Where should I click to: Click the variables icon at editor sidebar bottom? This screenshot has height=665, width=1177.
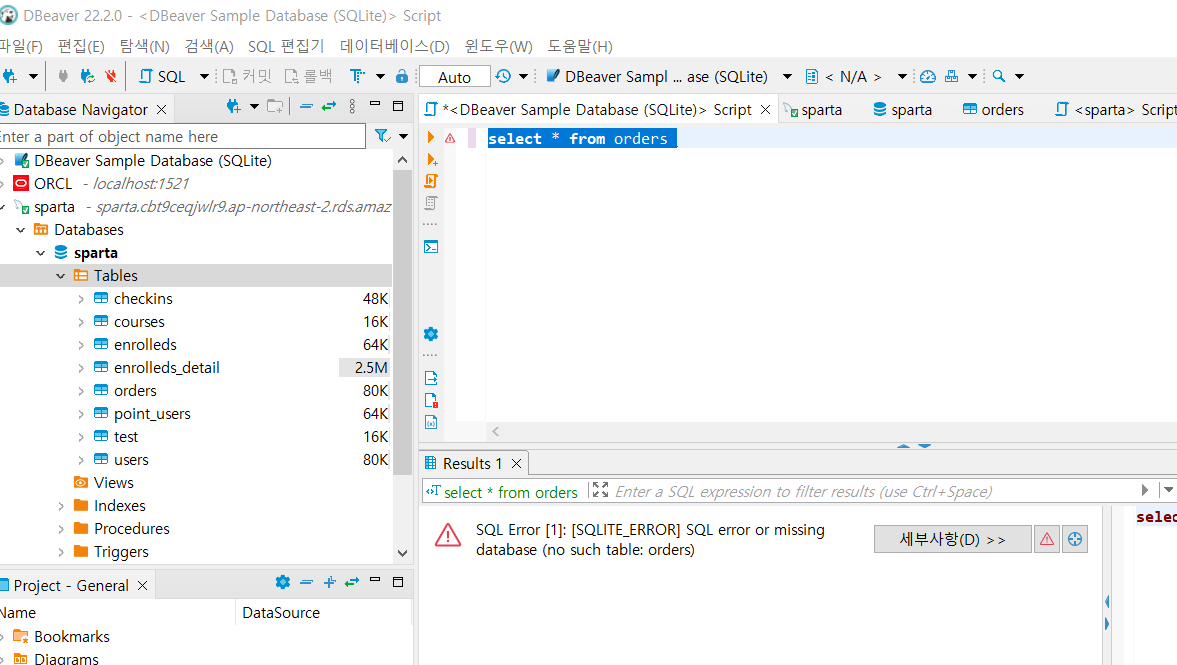coord(431,423)
